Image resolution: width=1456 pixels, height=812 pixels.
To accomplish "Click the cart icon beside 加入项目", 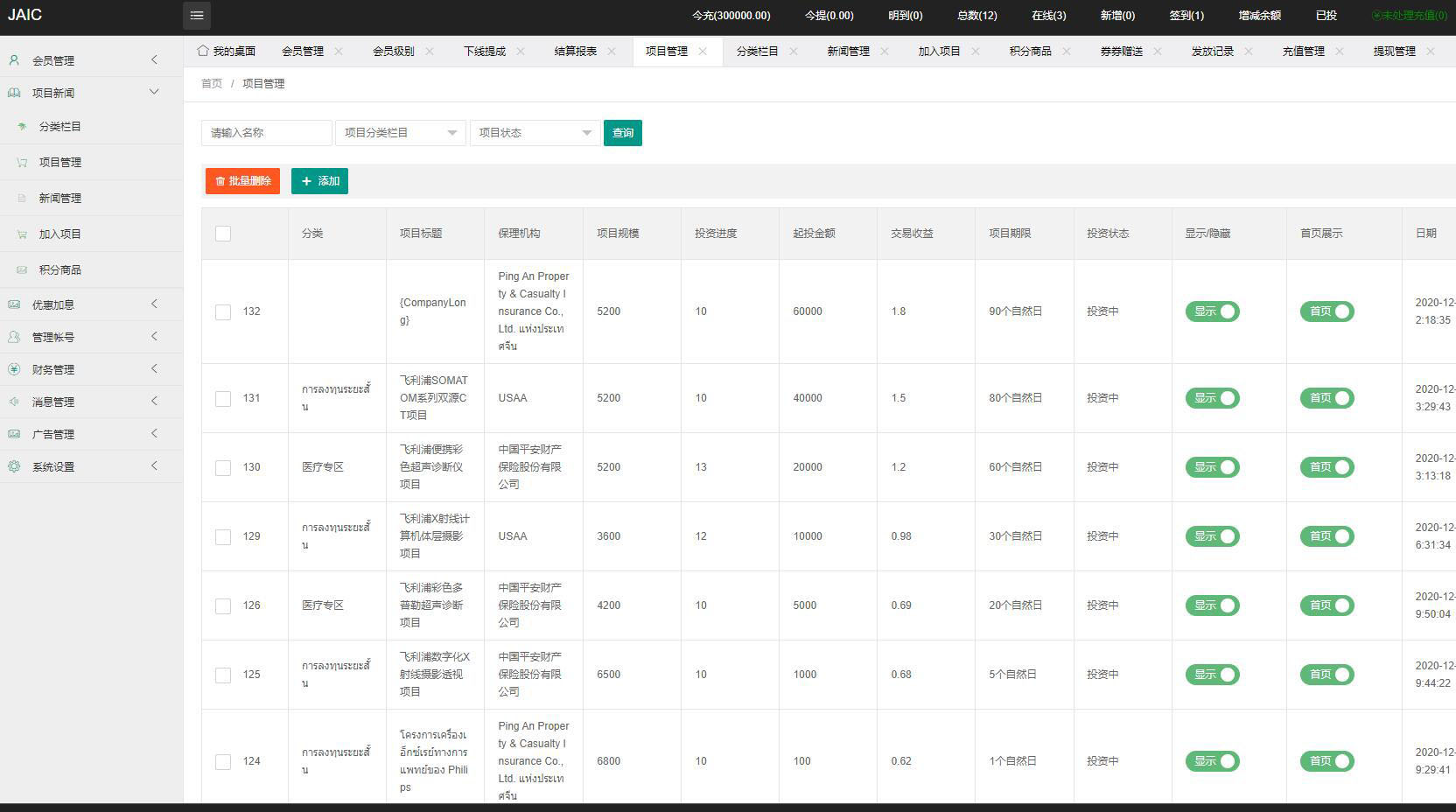I will pyautogui.click(x=22, y=234).
